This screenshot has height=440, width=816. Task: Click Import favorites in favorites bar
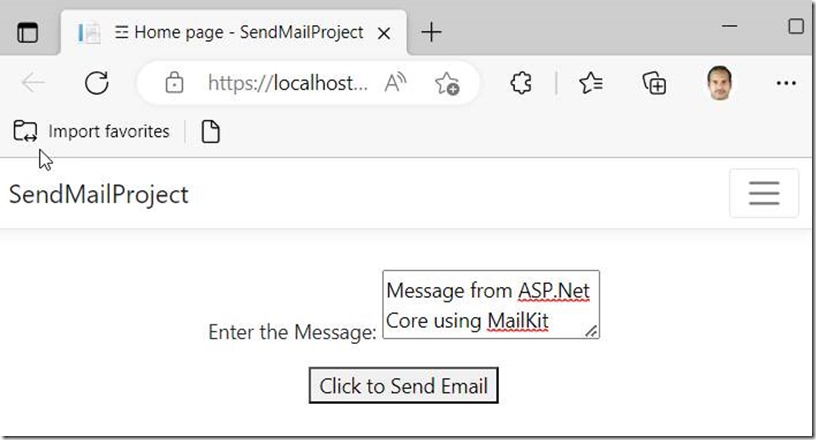click(91, 131)
